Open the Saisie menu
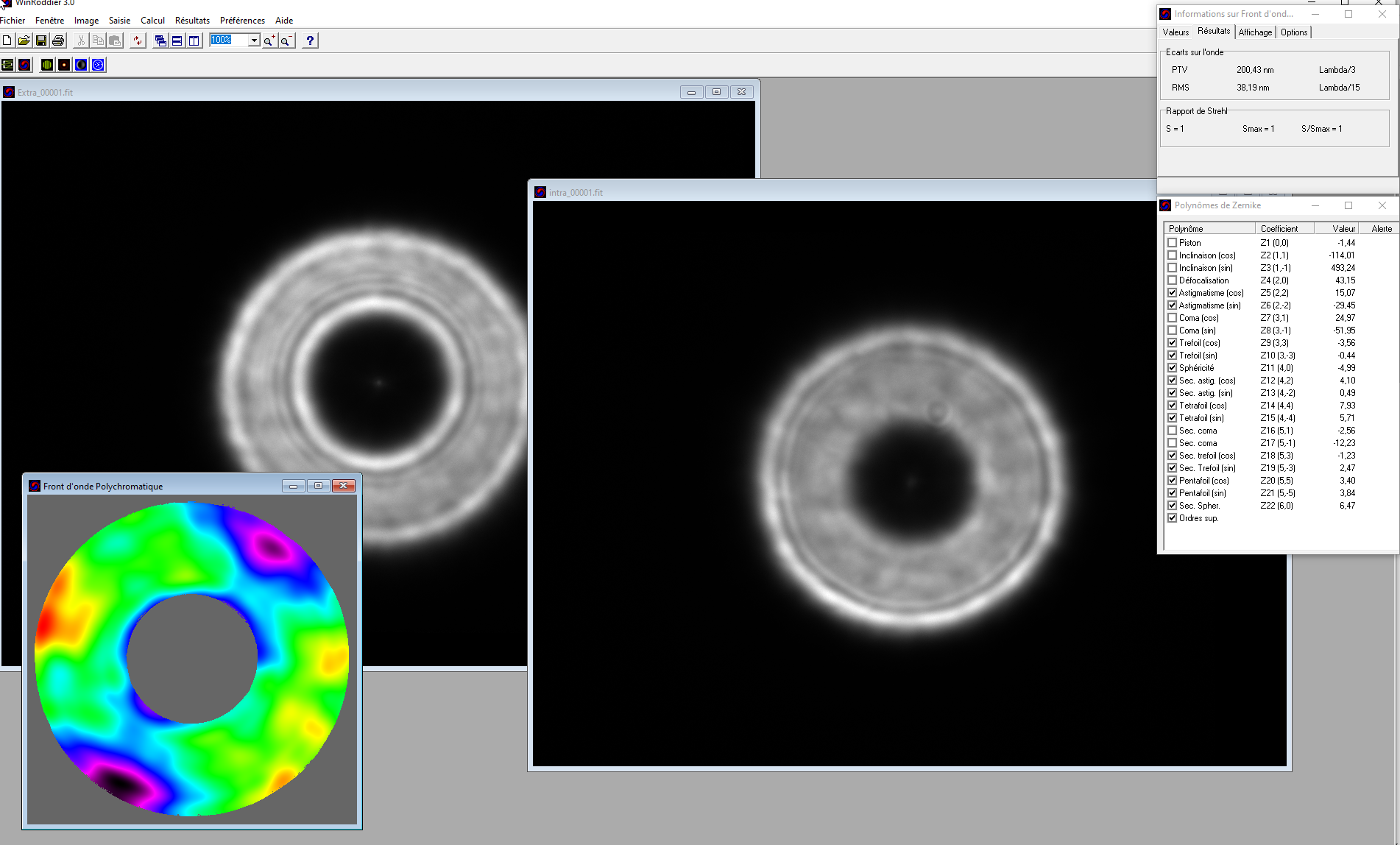This screenshot has width=1400, height=845. [x=119, y=21]
